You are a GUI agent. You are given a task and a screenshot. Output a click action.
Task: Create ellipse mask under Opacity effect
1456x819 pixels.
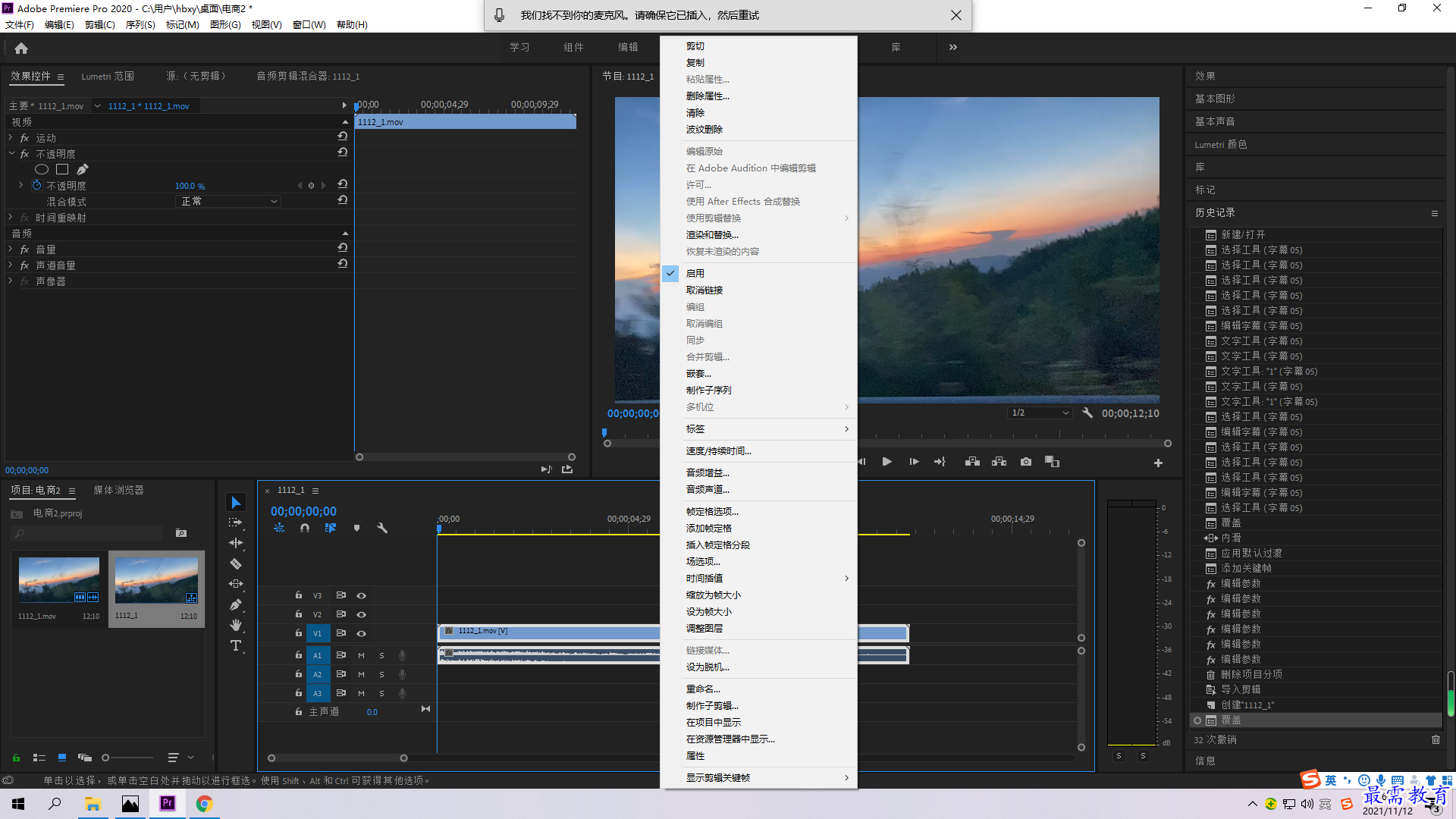pos(42,169)
